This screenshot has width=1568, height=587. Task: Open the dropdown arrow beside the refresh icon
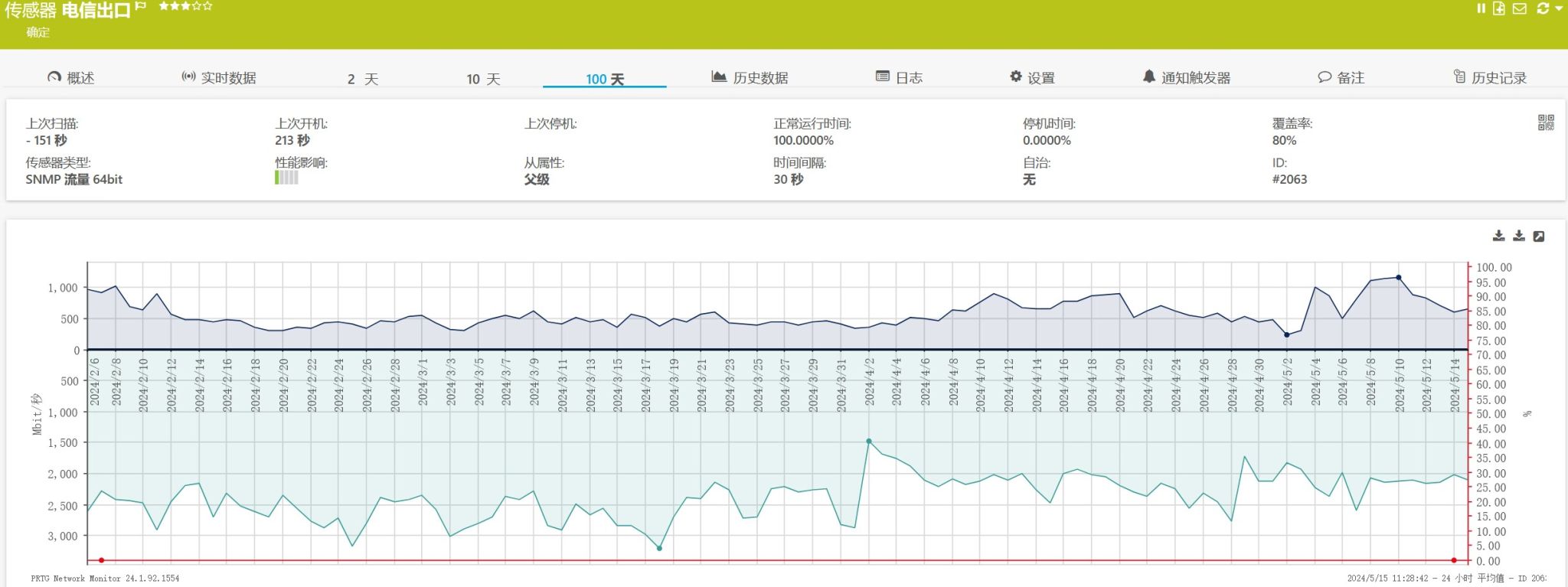(x=1559, y=8)
